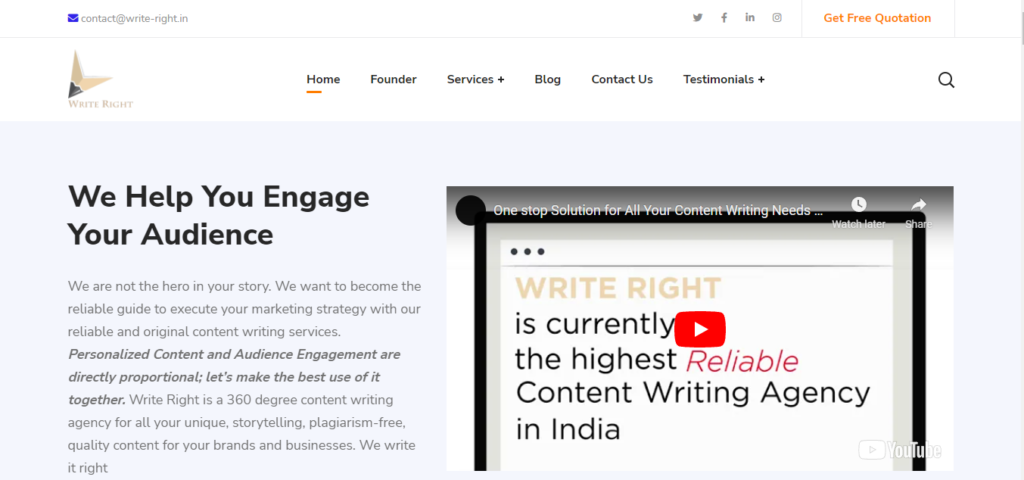
Task: Click the Write Right logo
Action: point(100,80)
